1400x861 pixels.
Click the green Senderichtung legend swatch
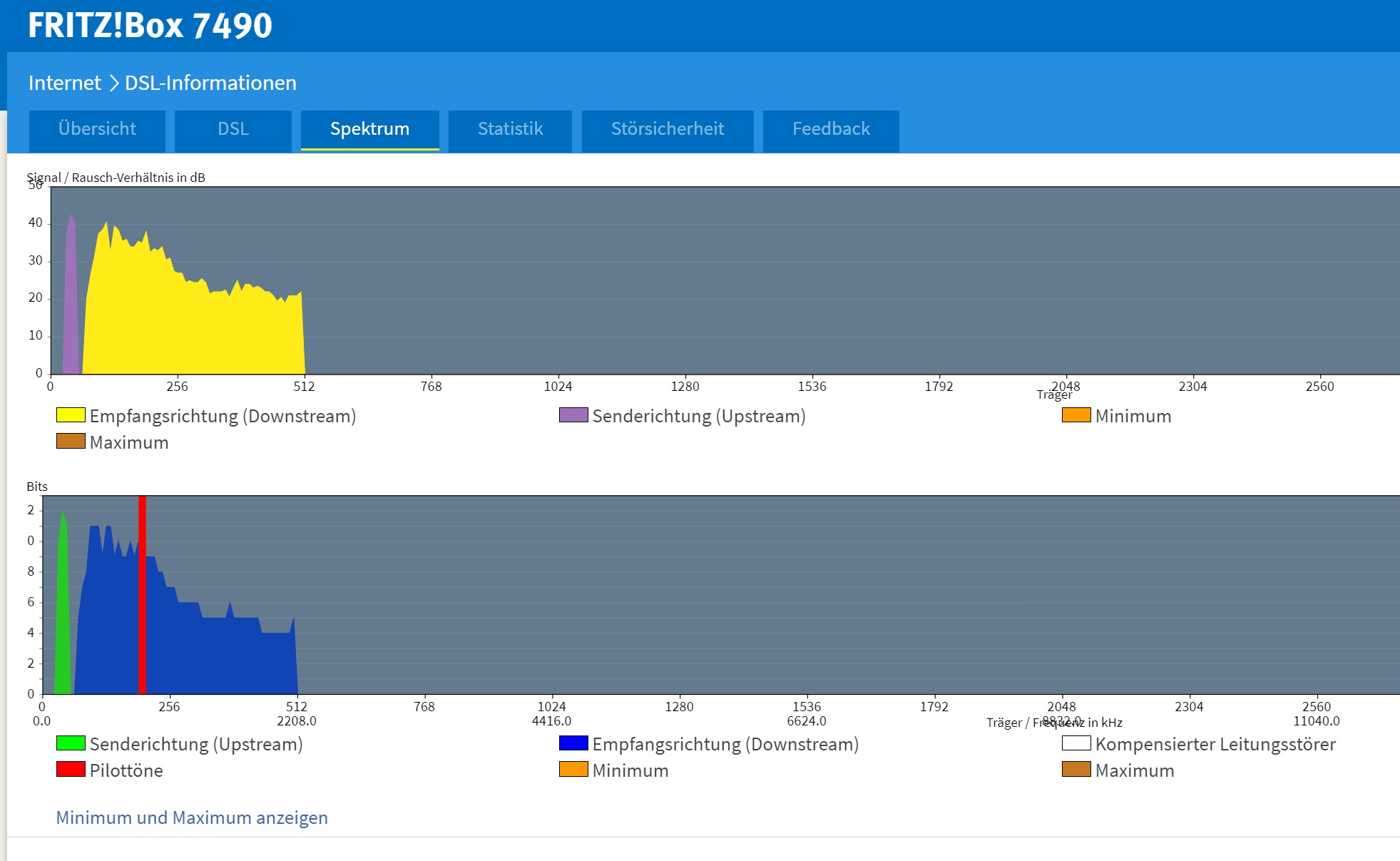(71, 743)
